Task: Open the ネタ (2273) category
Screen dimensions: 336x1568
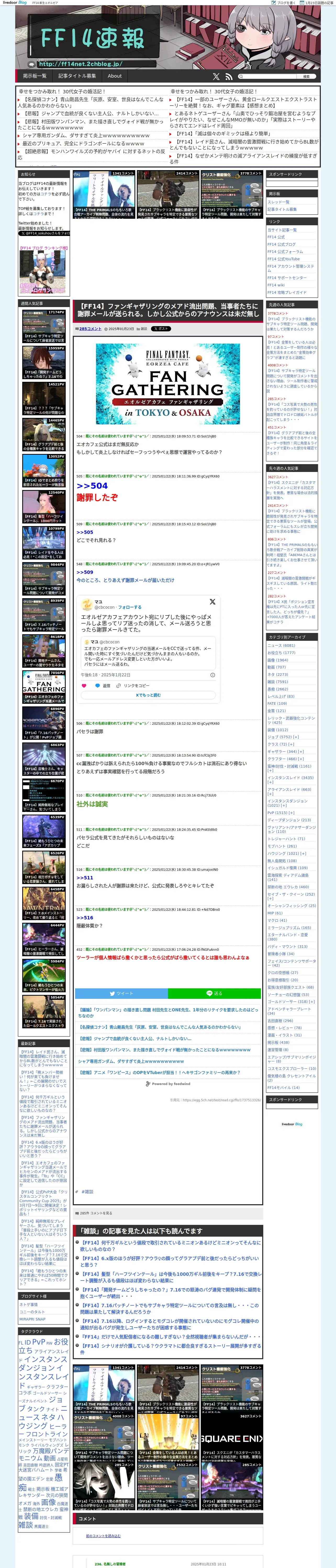Action: 277,675
